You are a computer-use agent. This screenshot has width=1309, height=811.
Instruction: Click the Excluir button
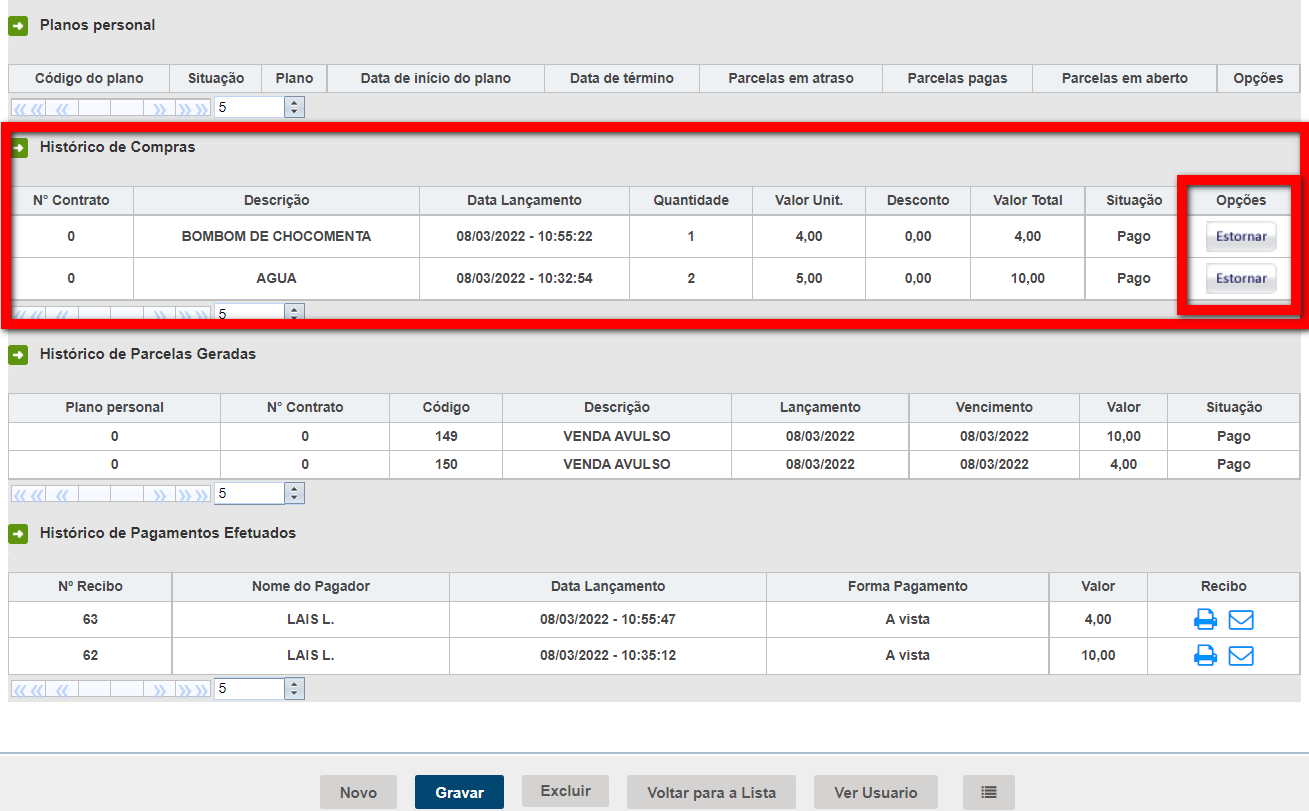(x=566, y=791)
